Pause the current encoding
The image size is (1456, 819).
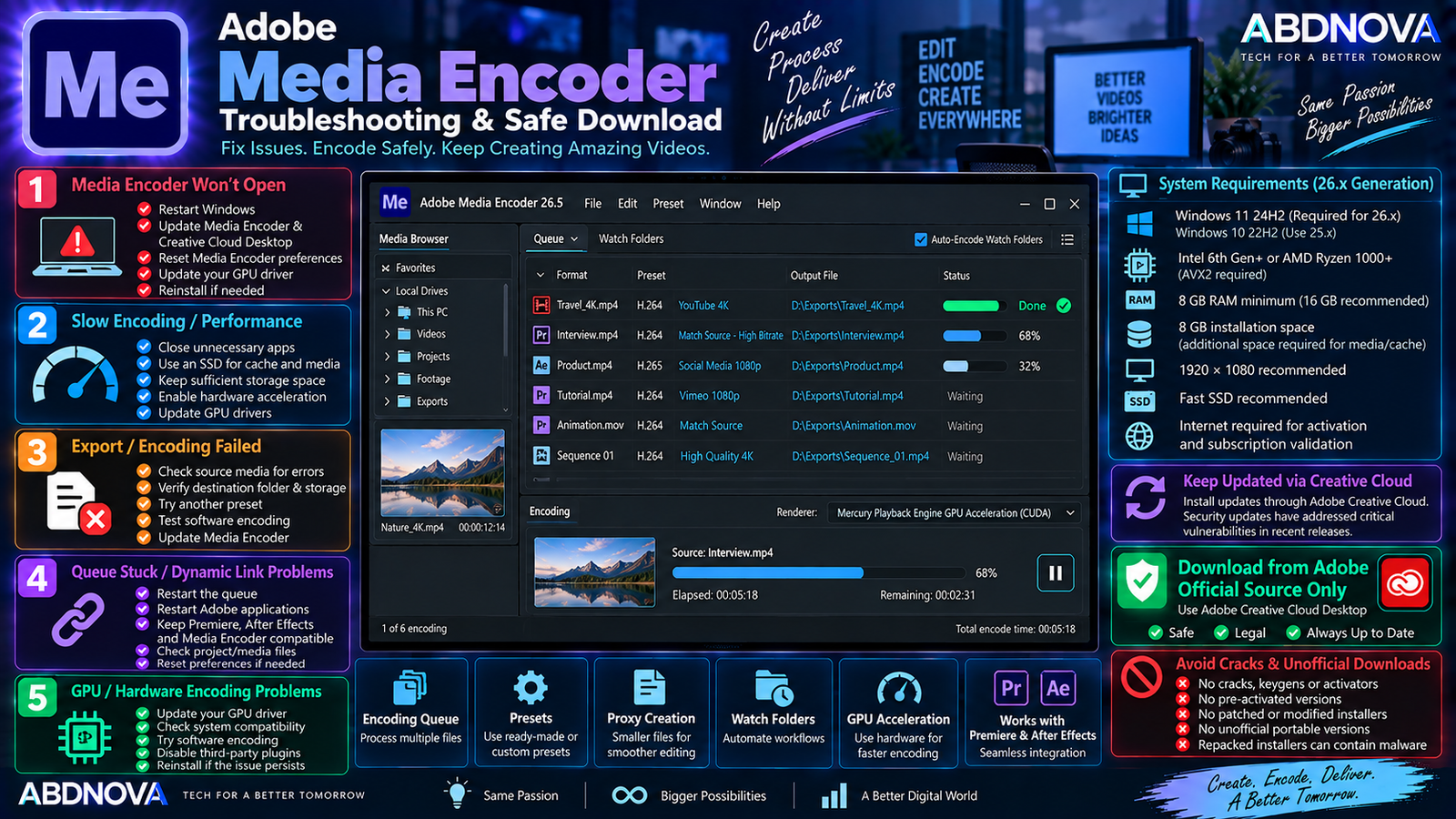point(1056,573)
